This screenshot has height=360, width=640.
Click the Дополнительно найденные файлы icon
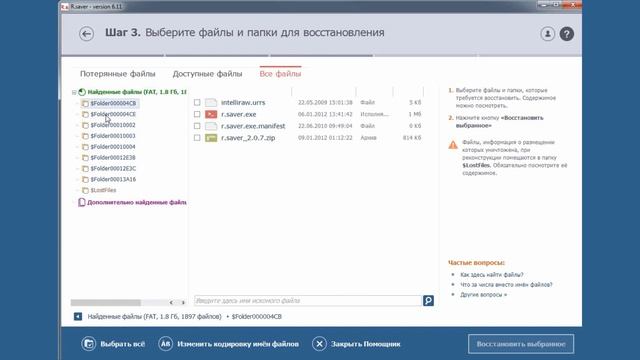click(82, 202)
